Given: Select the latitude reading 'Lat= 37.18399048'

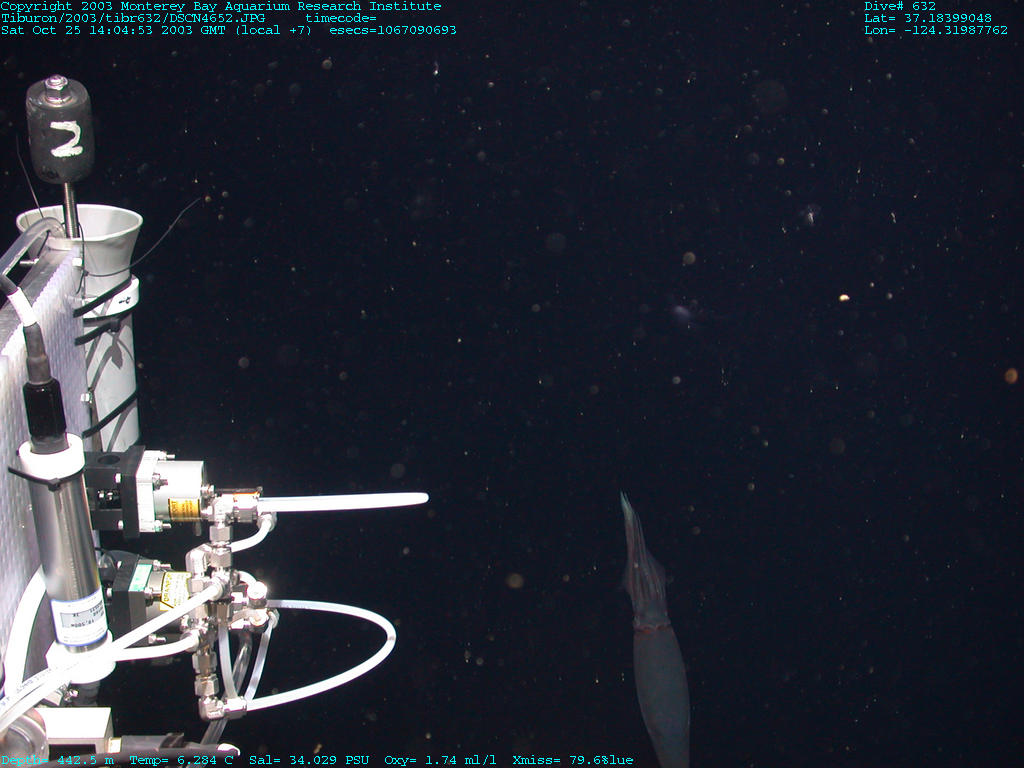Looking at the screenshot, I should click(928, 18).
